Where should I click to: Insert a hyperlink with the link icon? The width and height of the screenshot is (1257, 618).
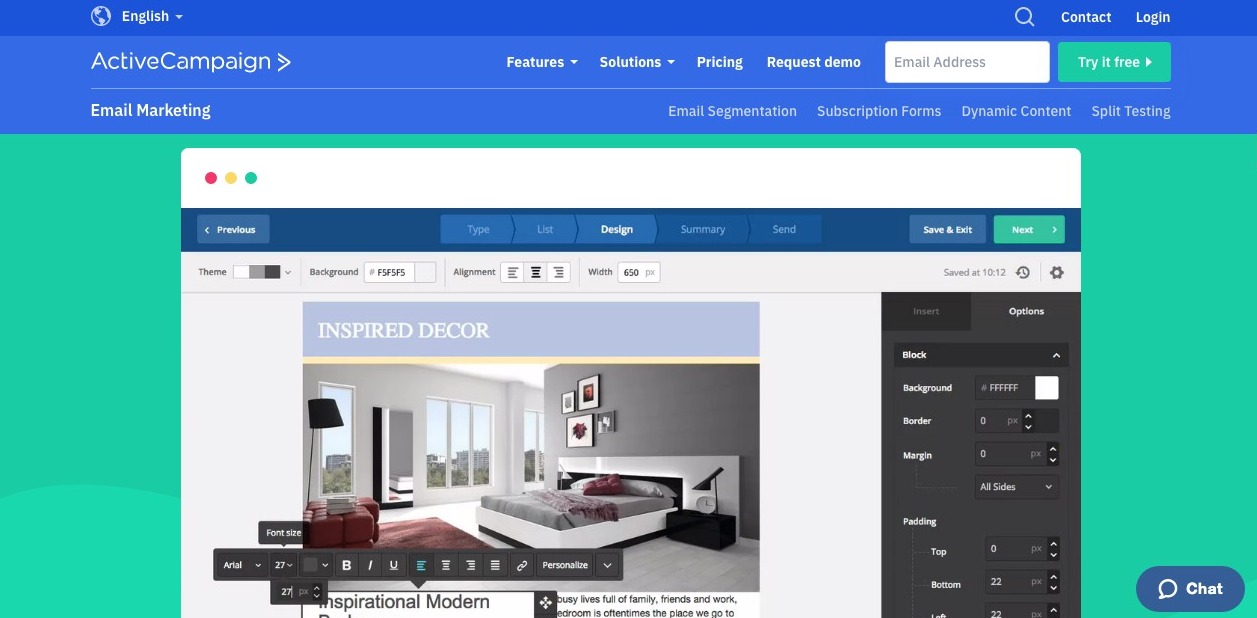point(522,565)
